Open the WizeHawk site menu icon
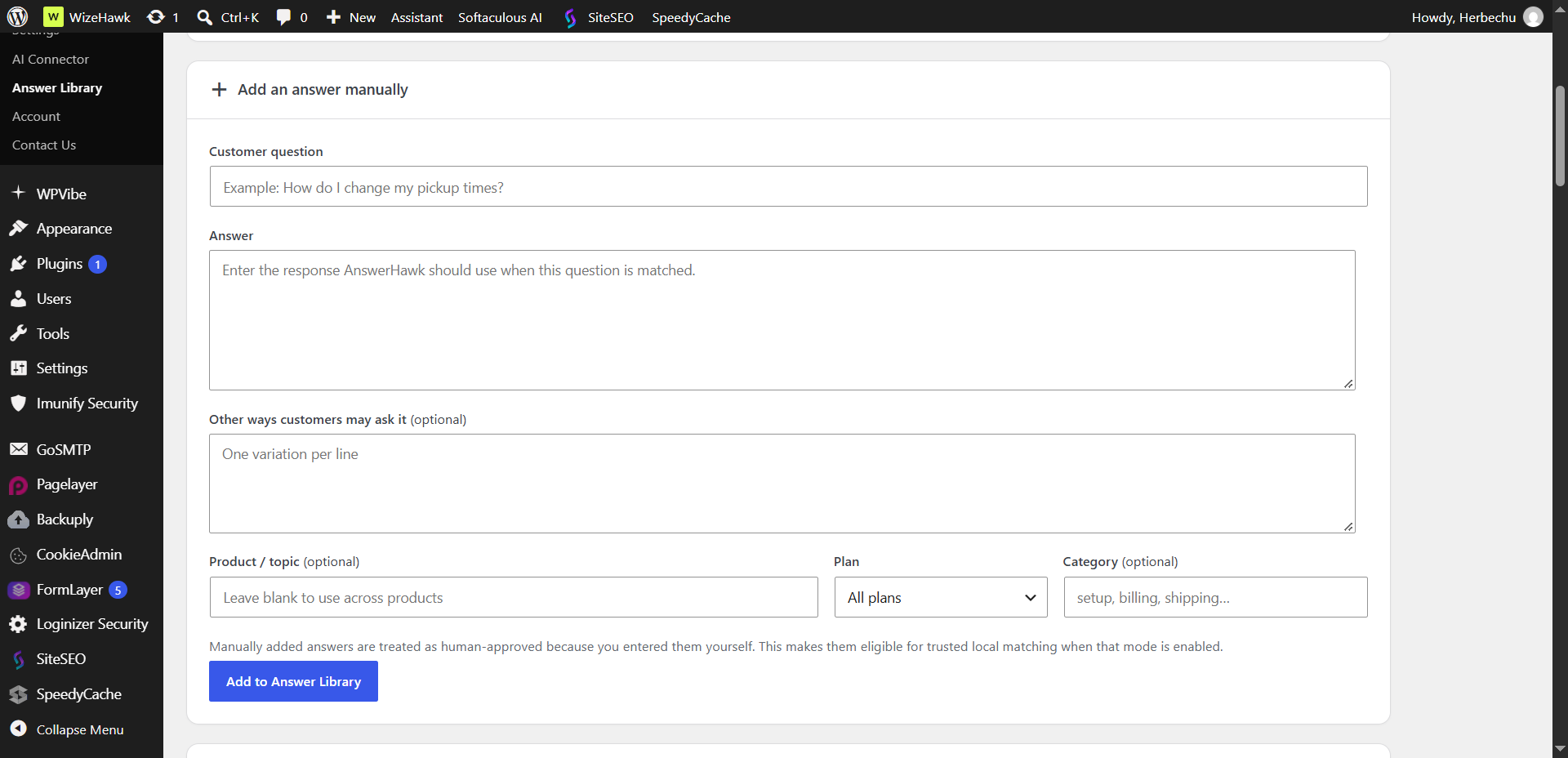 click(x=53, y=16)
